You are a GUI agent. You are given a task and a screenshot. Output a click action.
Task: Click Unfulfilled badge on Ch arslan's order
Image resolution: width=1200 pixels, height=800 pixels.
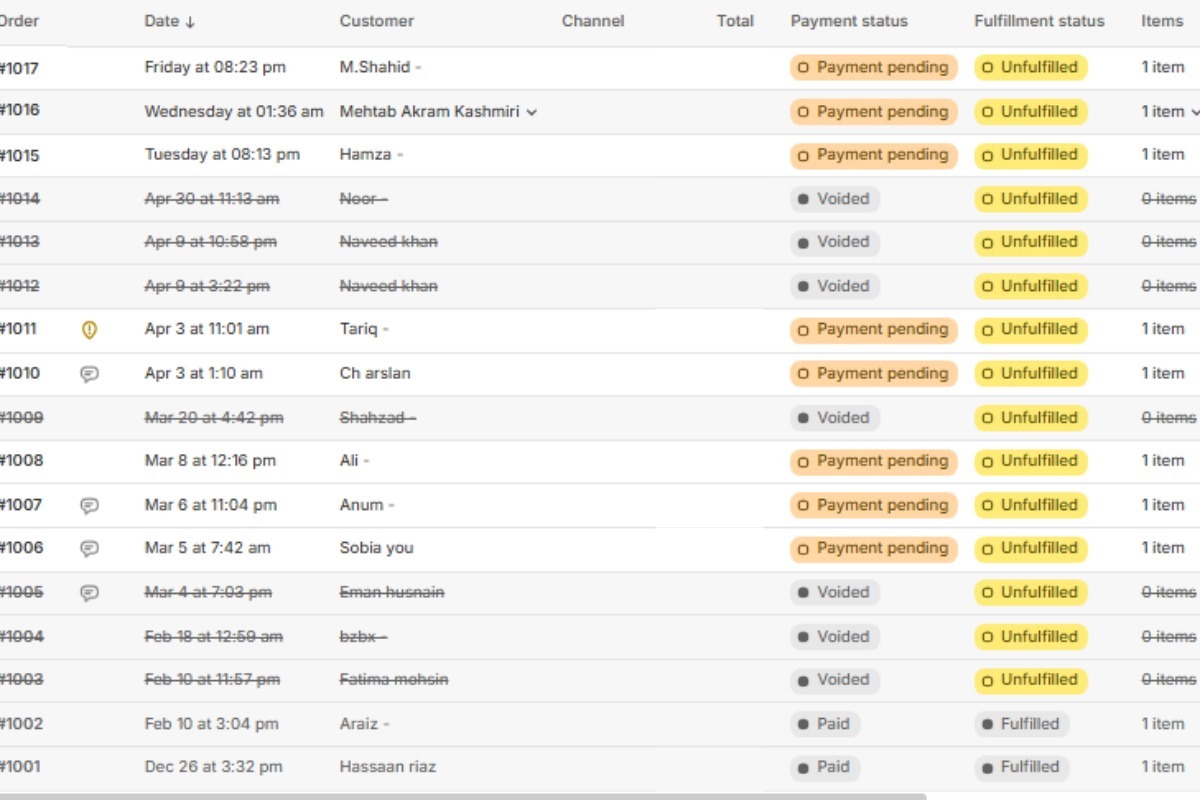click(x=1030, y=373)
